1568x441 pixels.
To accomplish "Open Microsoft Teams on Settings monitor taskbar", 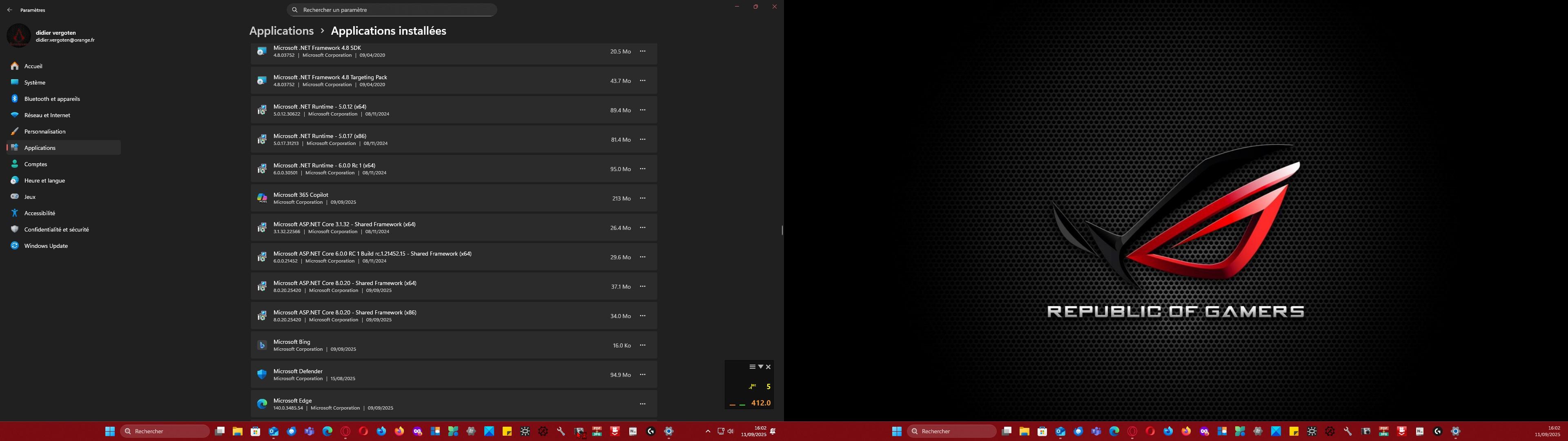I will click(x=309, y=431).
